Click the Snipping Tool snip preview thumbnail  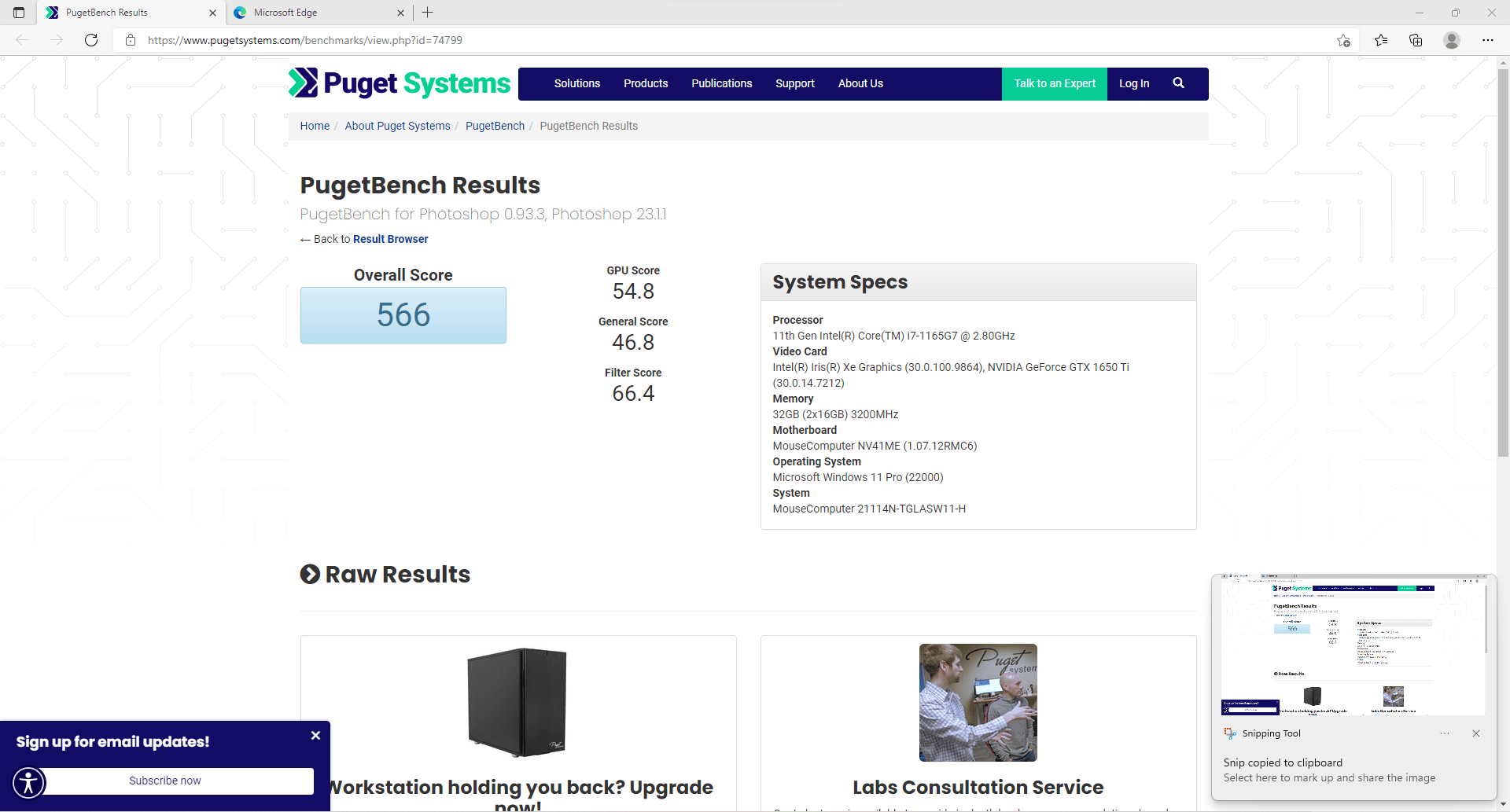(x=1353, y=645)
